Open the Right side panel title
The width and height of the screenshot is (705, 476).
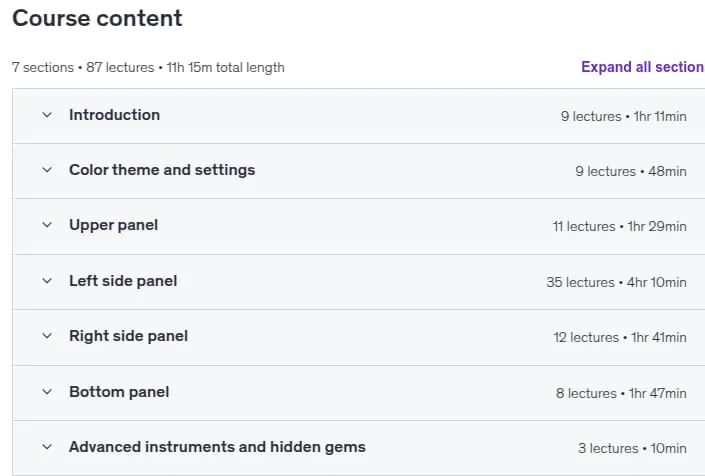pyautogui.click(x=128, y=336)
